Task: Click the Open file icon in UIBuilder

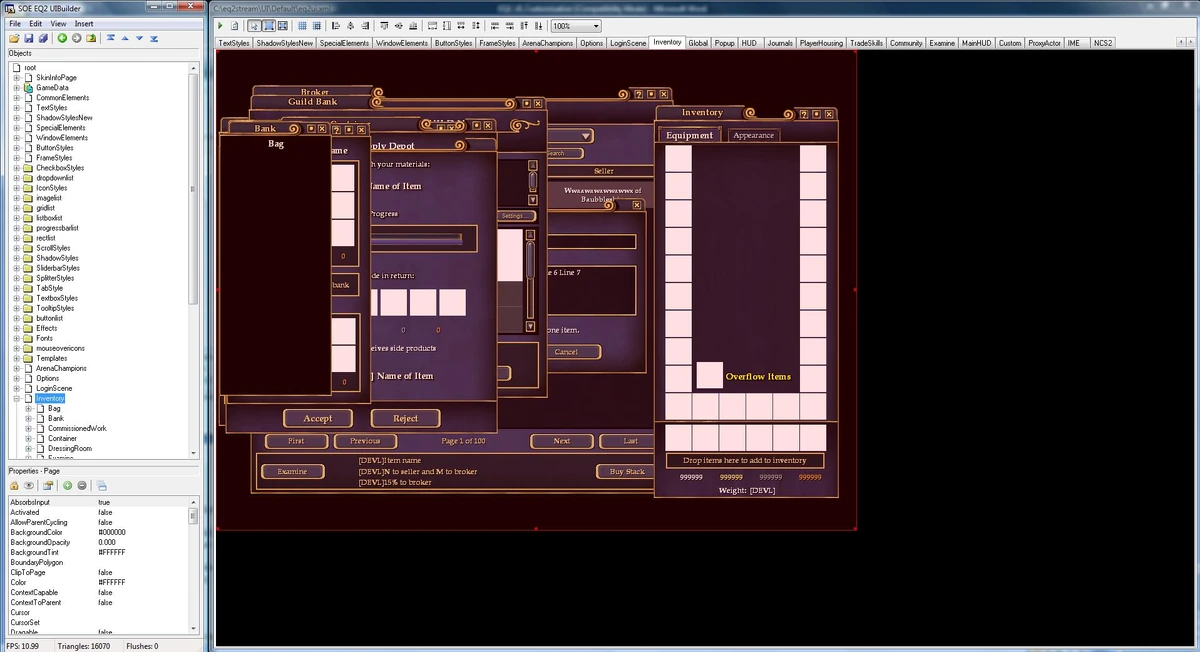Action: tap(15, 38)
